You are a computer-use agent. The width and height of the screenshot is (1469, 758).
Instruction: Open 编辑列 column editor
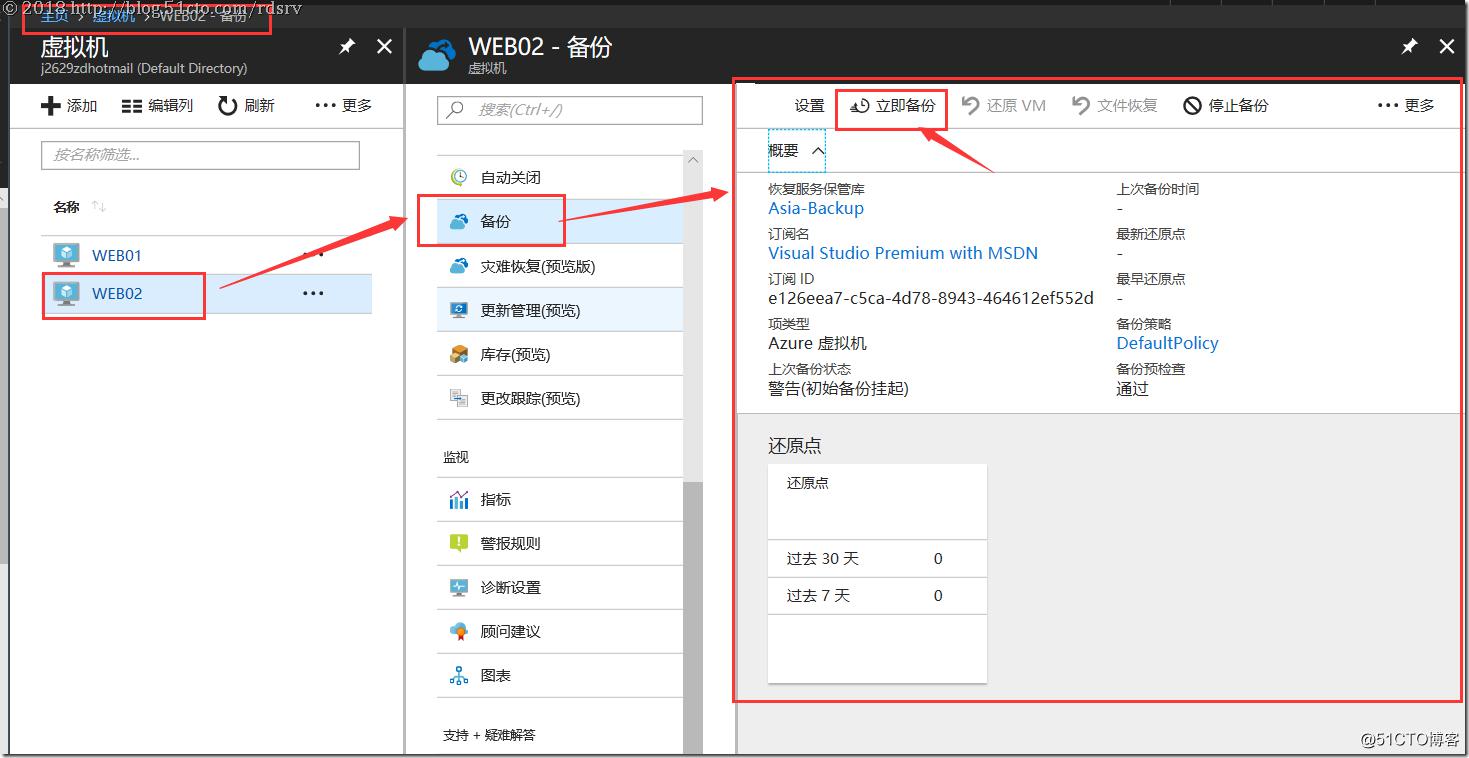click(157, 106)
